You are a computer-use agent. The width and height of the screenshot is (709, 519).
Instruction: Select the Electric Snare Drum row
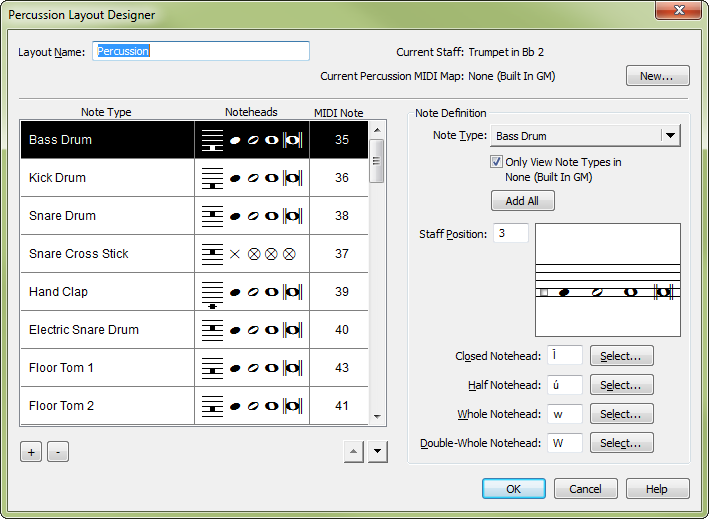(107, 330)
